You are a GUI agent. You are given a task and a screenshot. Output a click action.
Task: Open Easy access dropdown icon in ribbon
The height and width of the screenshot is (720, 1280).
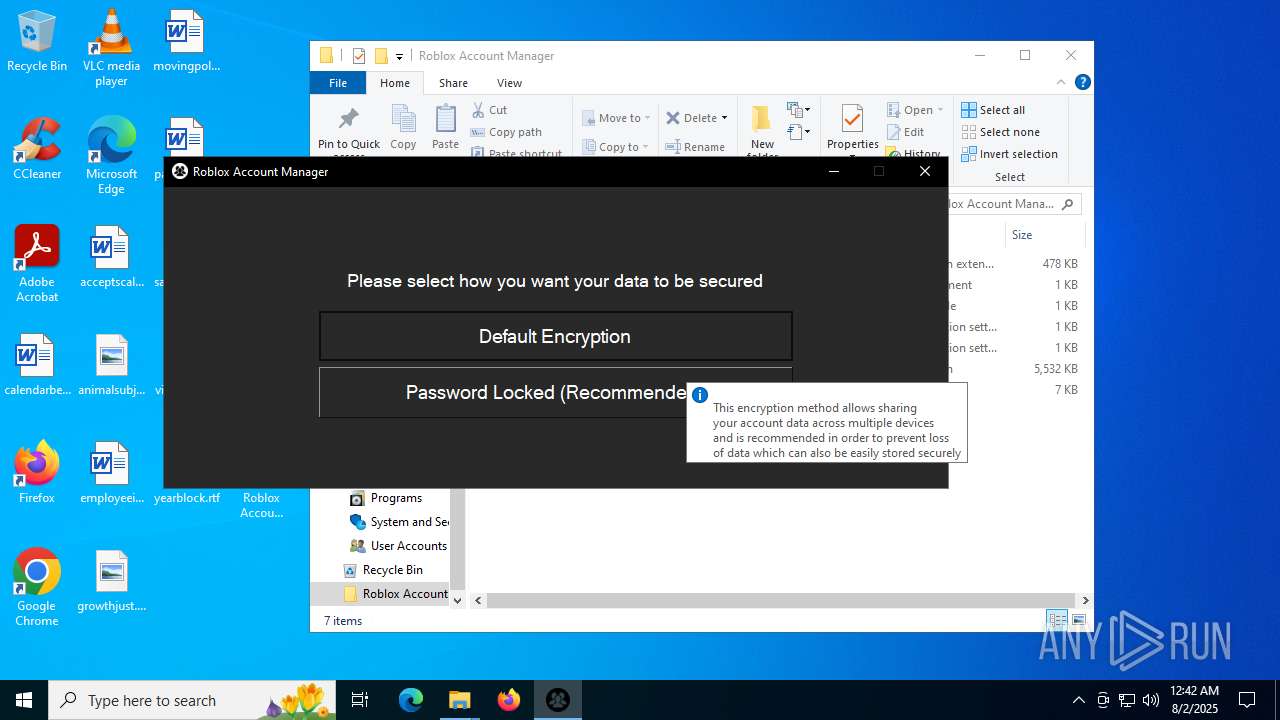798,132
